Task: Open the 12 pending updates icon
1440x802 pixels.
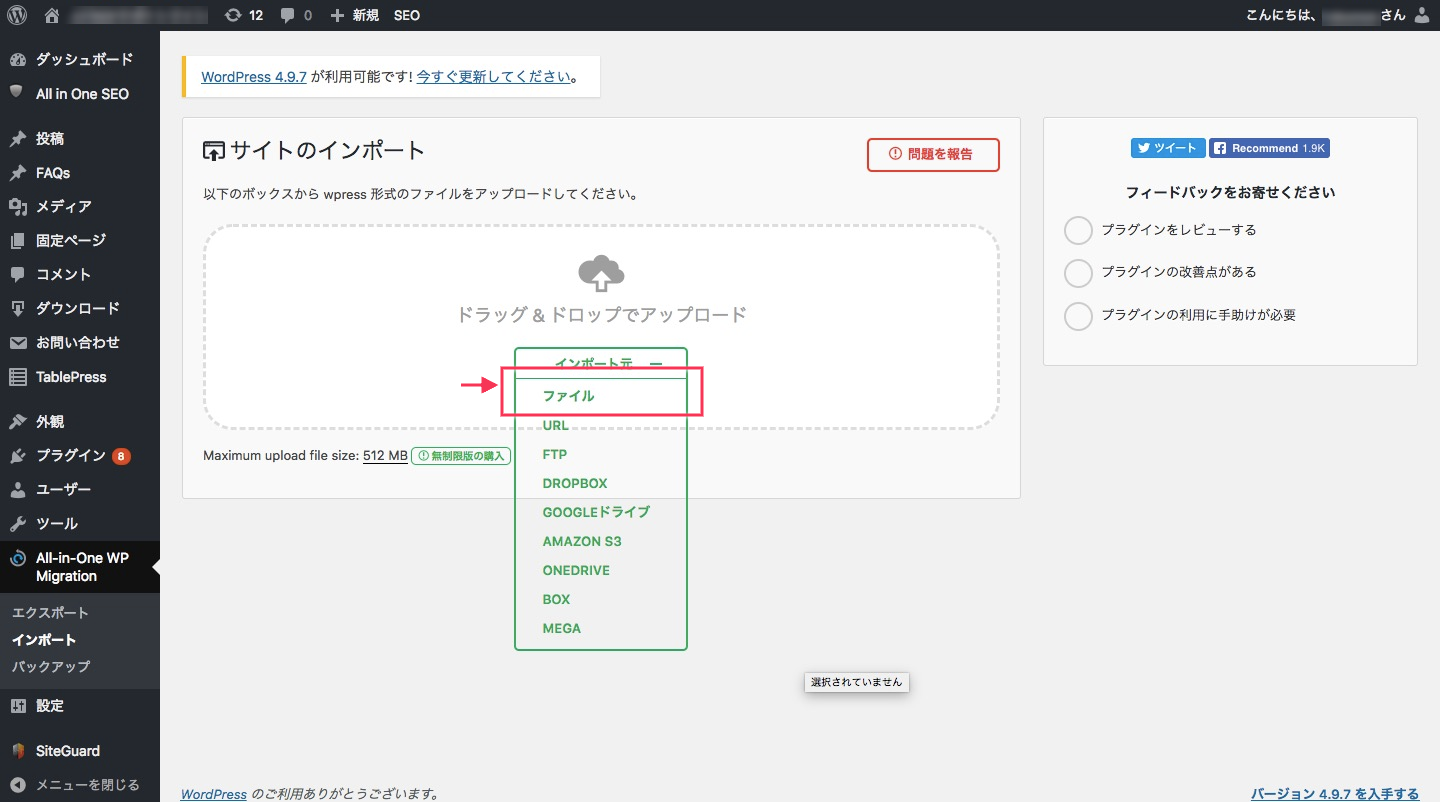Action: tap(244, 15)
